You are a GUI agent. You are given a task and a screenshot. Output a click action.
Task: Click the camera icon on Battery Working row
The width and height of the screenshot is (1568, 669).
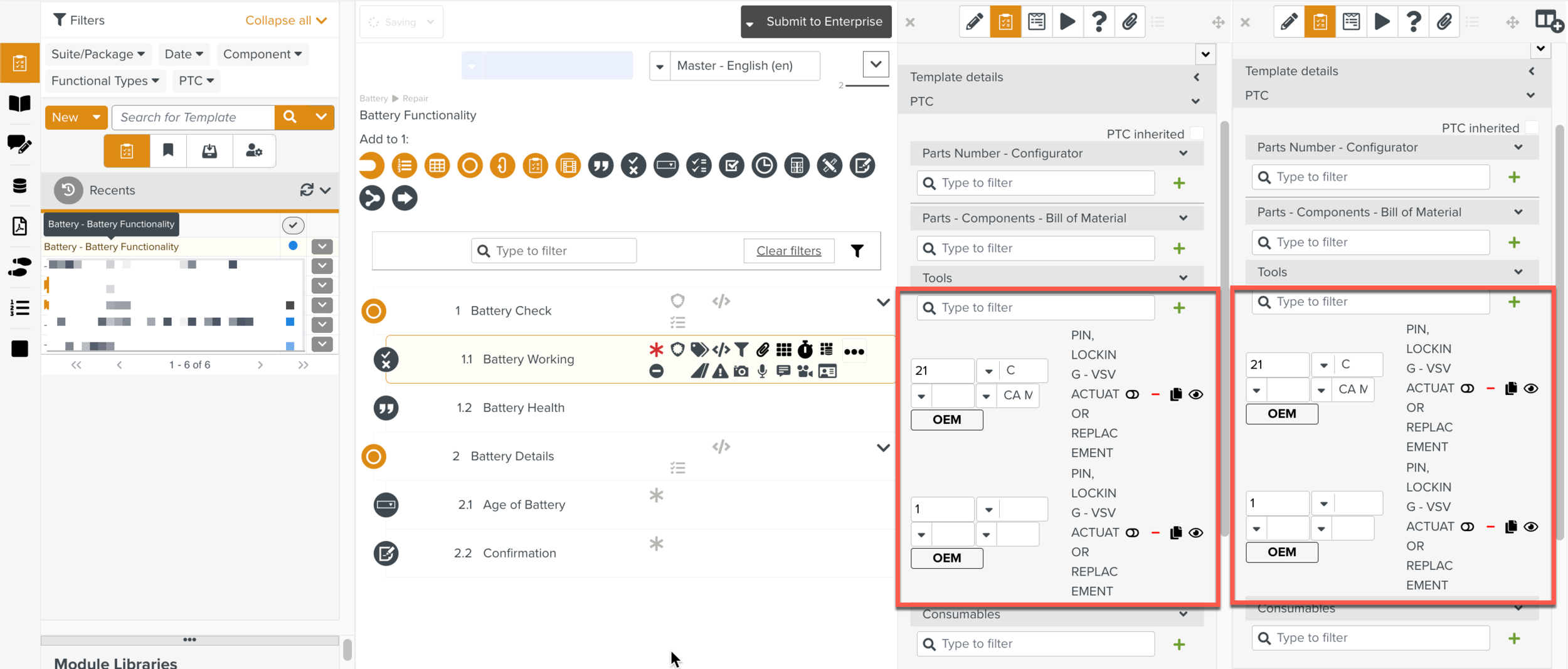(x=741, y=372)
